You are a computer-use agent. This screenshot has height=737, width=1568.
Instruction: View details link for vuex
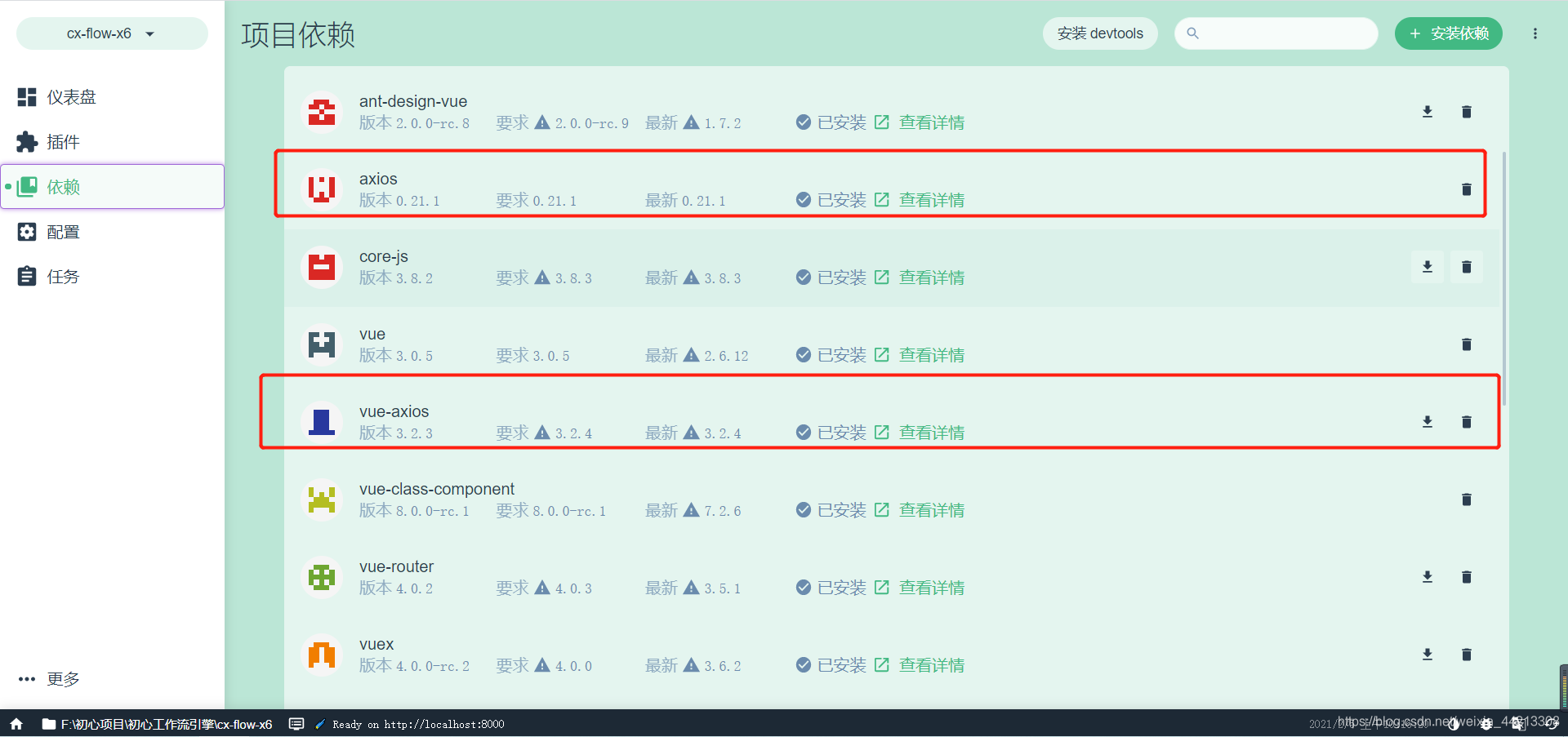click(x=920, y=665)
